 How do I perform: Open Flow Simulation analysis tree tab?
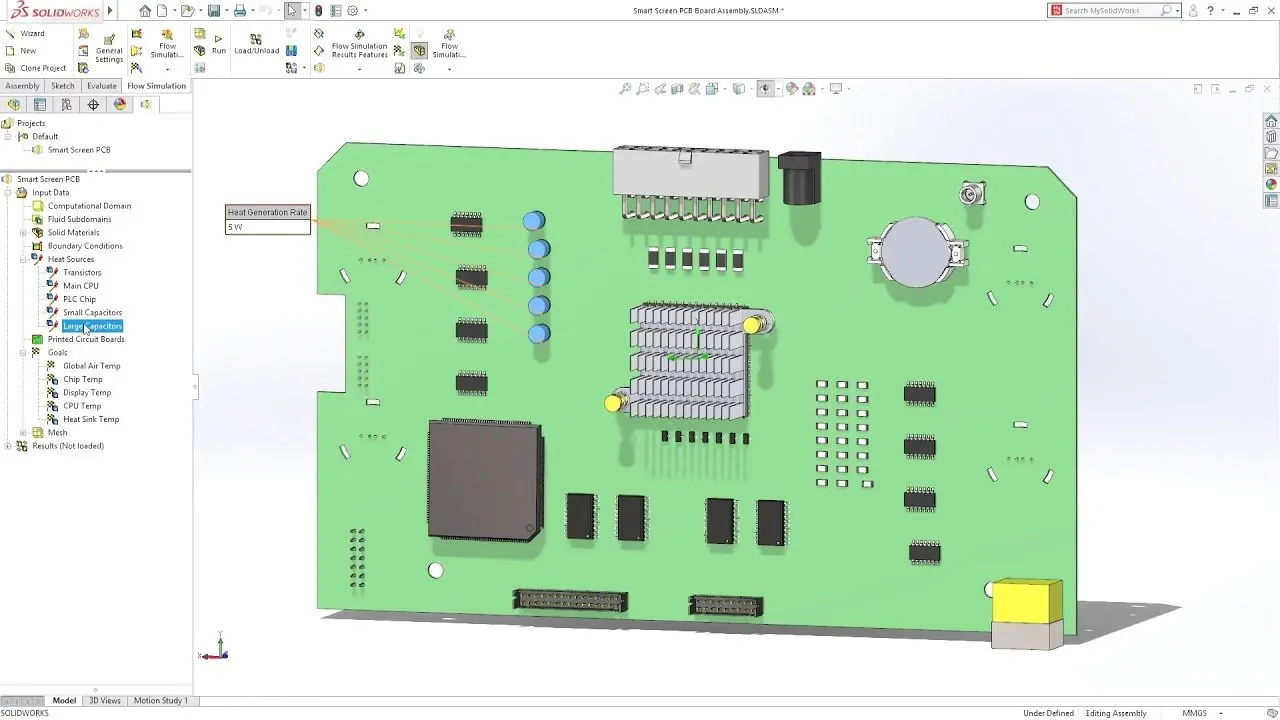(x=146, y=104)
